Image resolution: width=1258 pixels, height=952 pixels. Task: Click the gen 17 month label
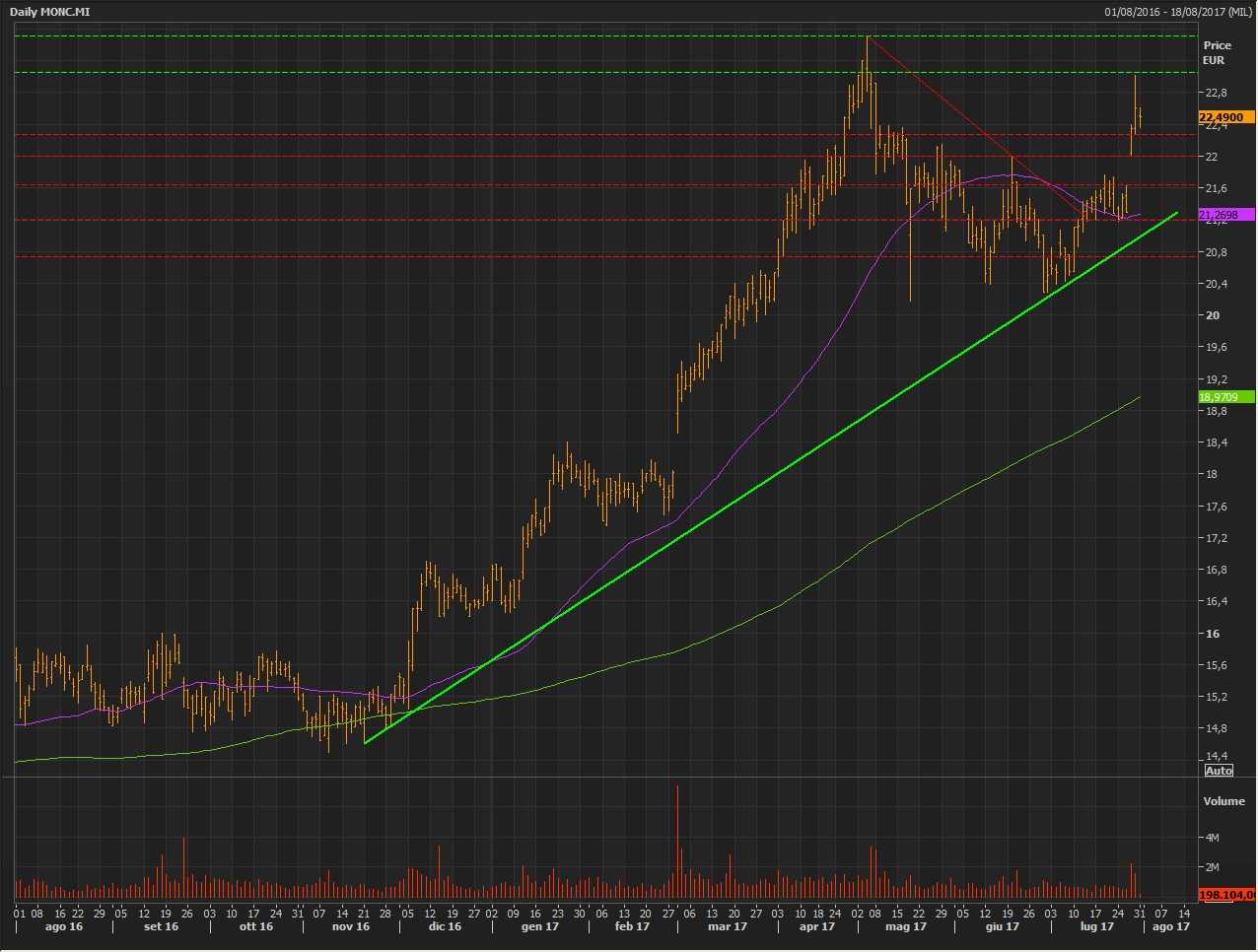(x=539, y=926)
